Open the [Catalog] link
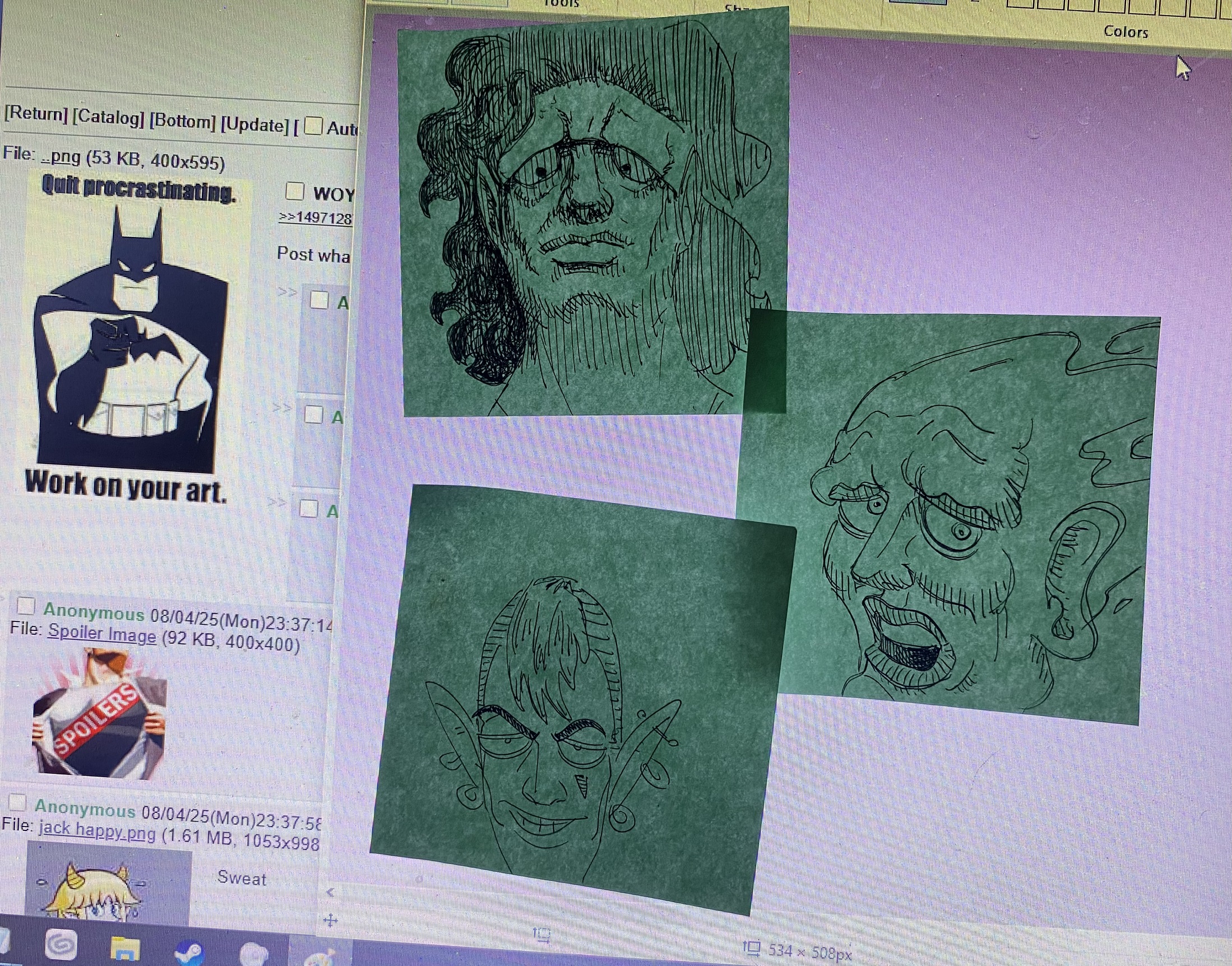Image resolution: width=1232 pixels, height=966 pixels. pos(108,117)
